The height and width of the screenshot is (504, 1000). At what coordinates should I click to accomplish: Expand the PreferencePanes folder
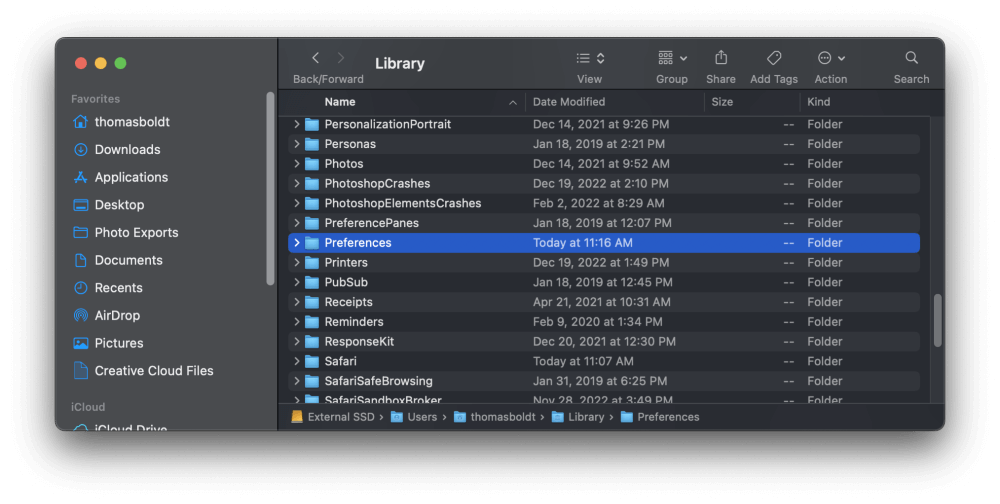tap(297, 223)
